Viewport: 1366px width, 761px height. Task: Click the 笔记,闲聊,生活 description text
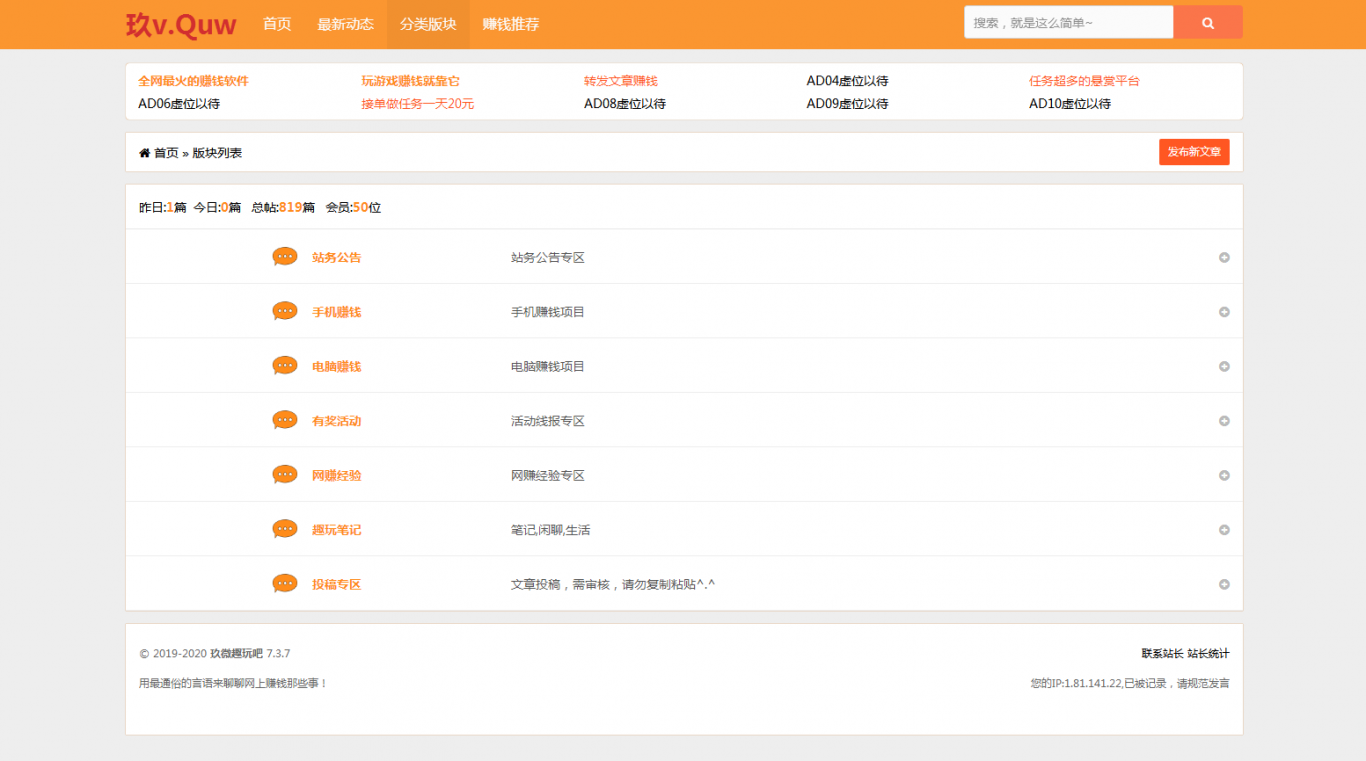550,530
